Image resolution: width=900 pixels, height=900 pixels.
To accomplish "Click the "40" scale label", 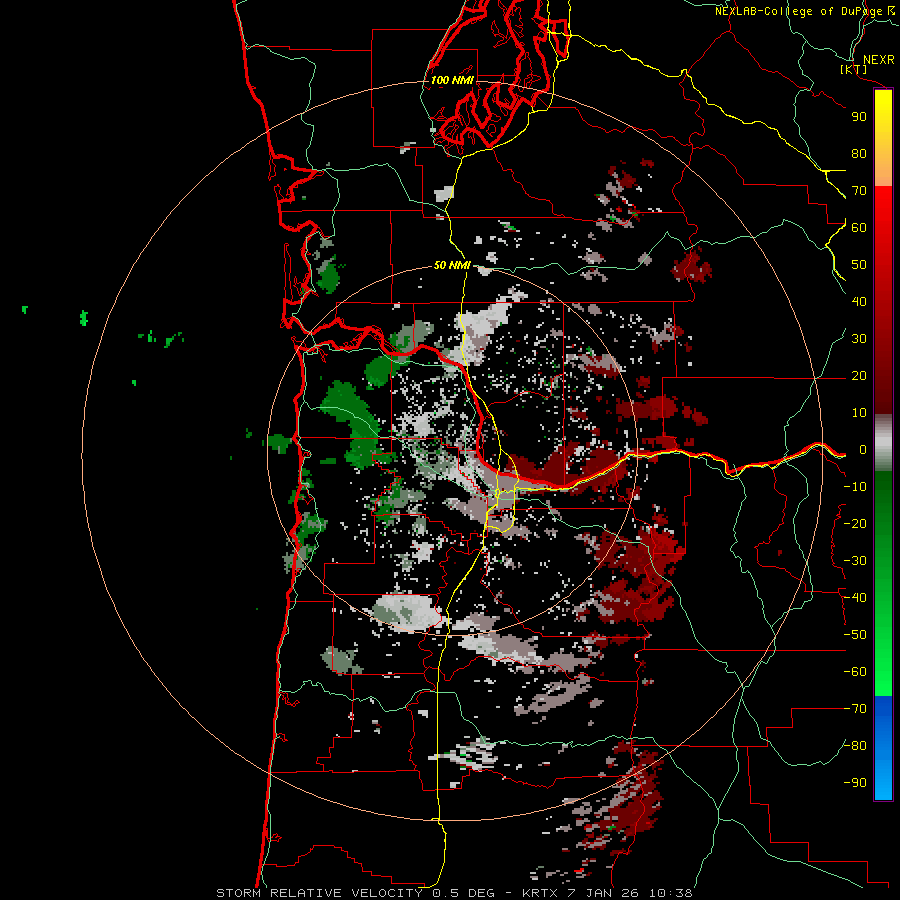I will click(859, 301).
